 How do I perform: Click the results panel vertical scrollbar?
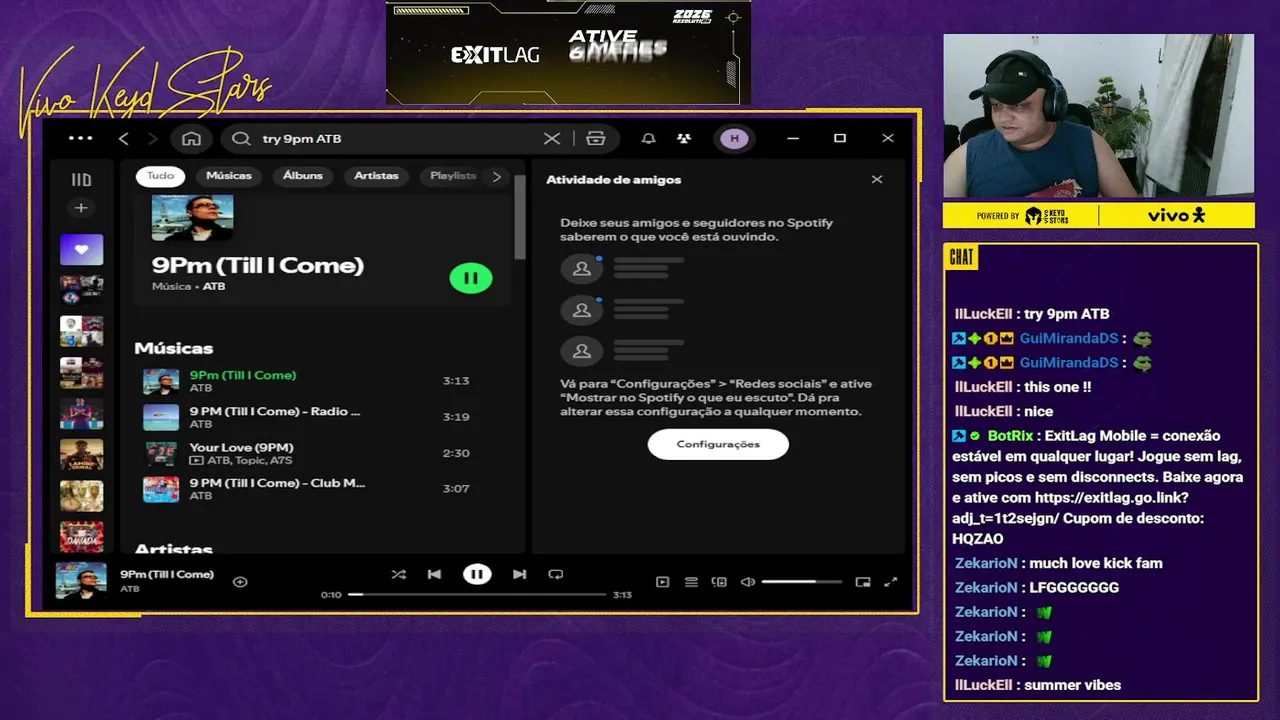click(x=519, y=218)
